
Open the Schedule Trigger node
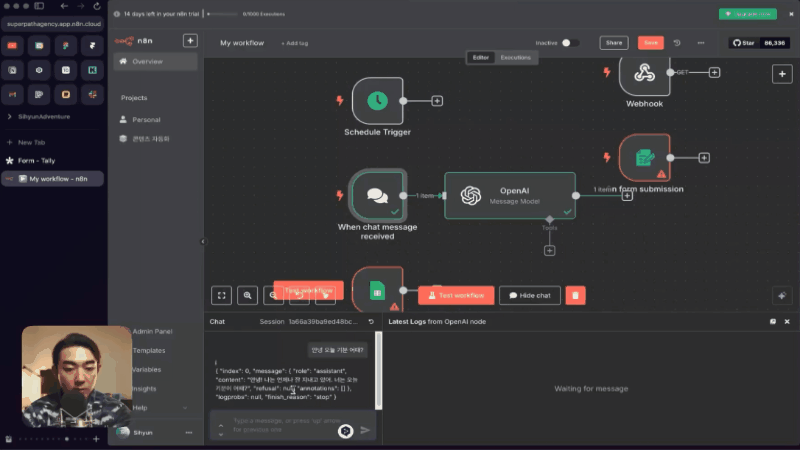point(378,101)
